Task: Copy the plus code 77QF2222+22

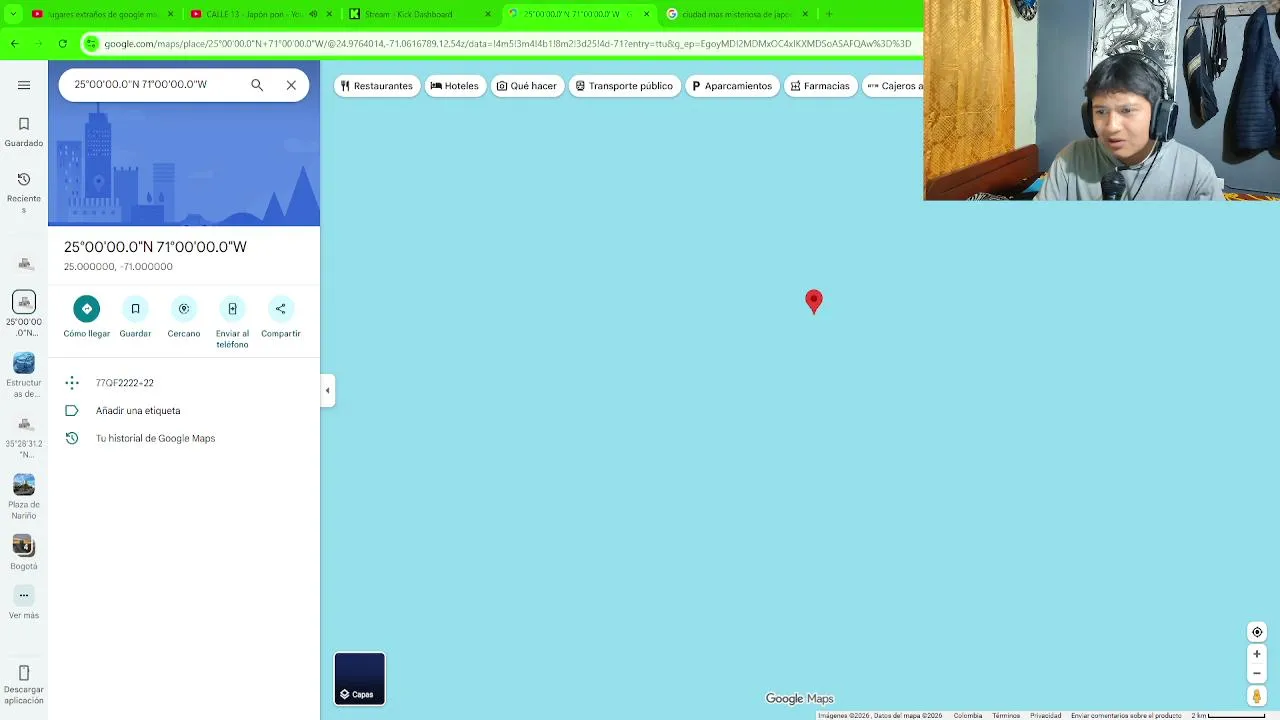Action: point(124,383)
